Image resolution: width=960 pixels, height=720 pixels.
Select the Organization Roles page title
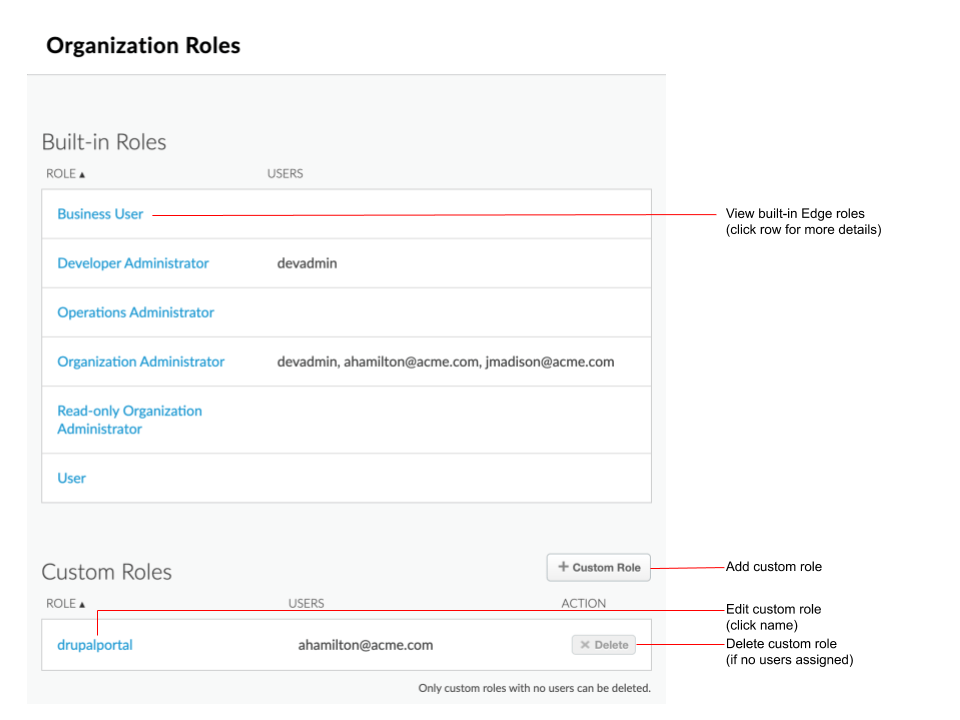[x=142, y=45]
